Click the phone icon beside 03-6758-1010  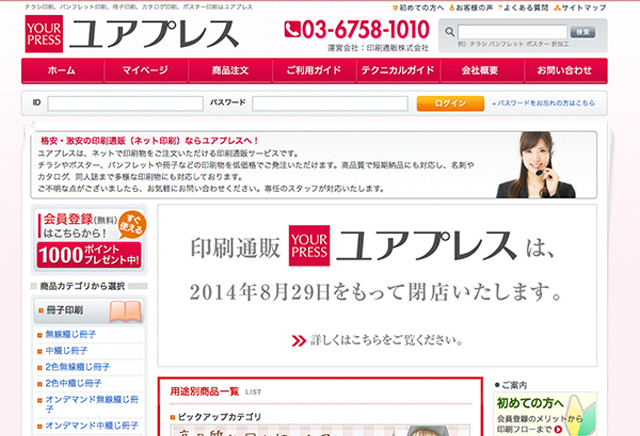[292, 29]
